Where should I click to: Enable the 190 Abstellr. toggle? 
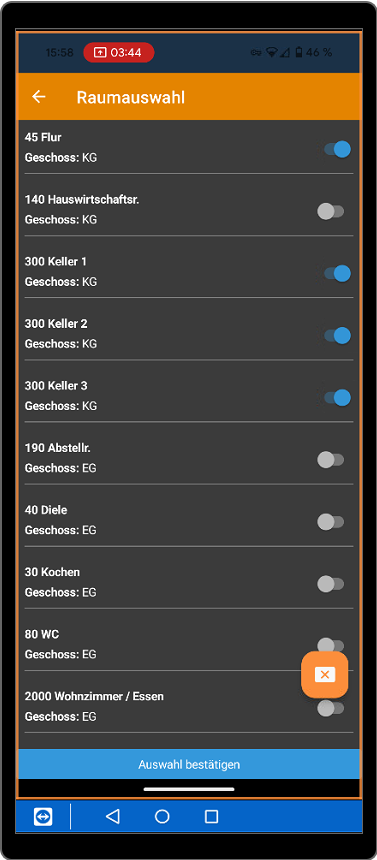[331, 460]
